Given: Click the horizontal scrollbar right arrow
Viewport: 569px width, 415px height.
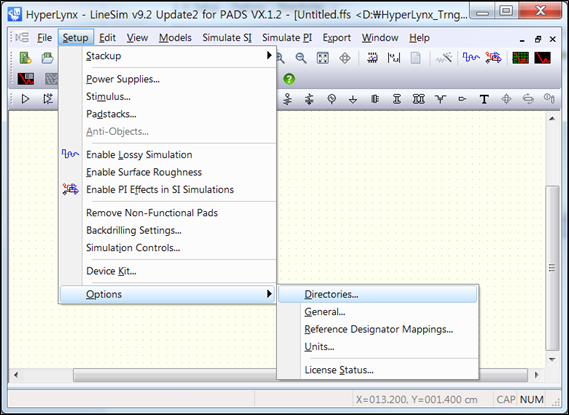Looking at the screenshot, I should pyautogui.click(x=536, y=375).
